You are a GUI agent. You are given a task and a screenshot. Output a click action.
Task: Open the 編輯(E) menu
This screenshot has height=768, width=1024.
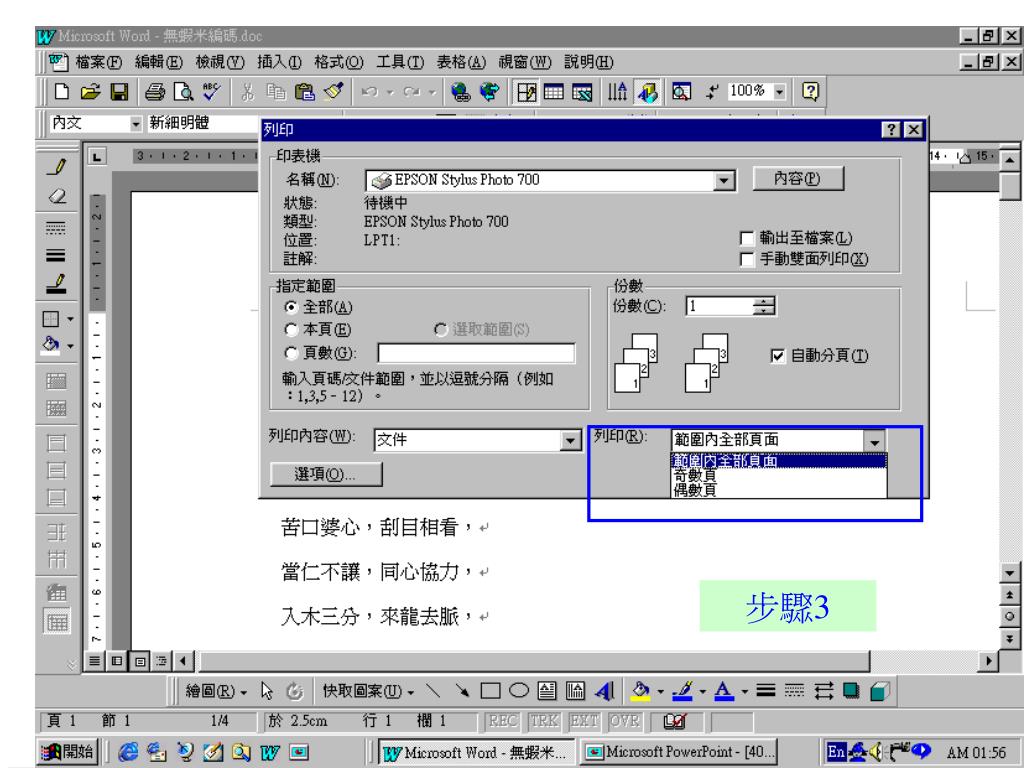click(x=159, y=62)
